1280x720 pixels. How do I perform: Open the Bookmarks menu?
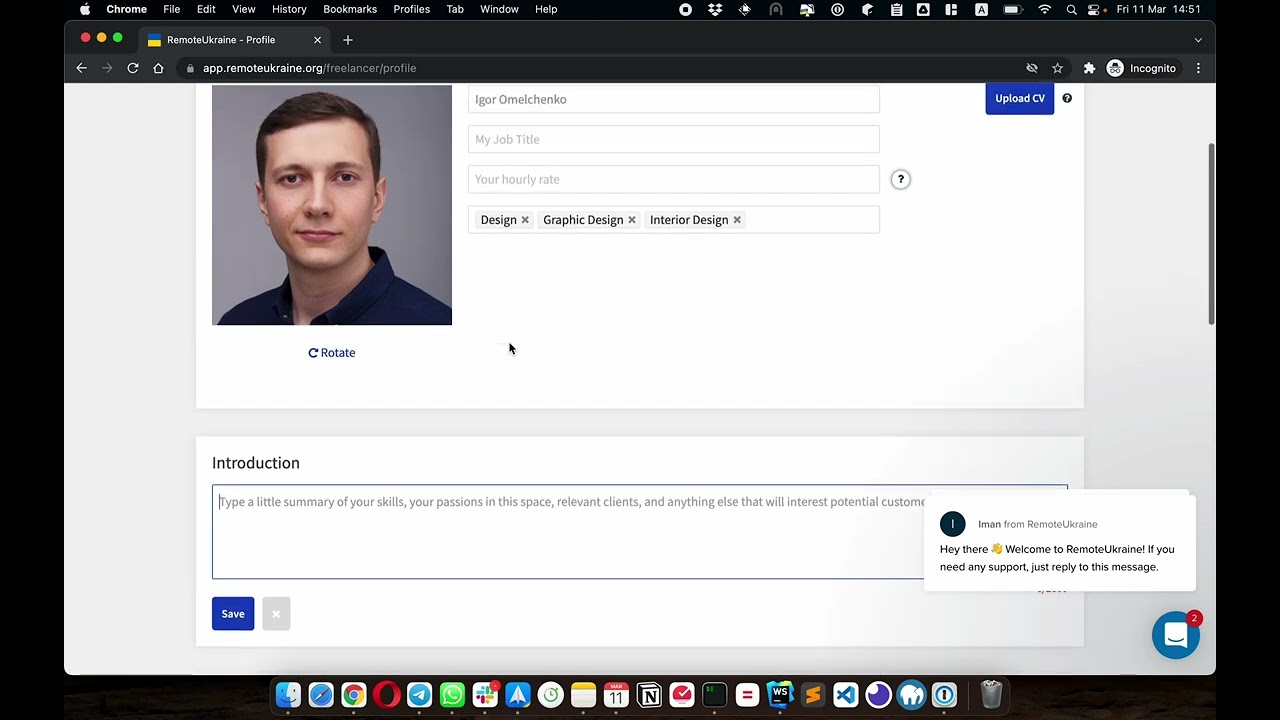(350, 9)
